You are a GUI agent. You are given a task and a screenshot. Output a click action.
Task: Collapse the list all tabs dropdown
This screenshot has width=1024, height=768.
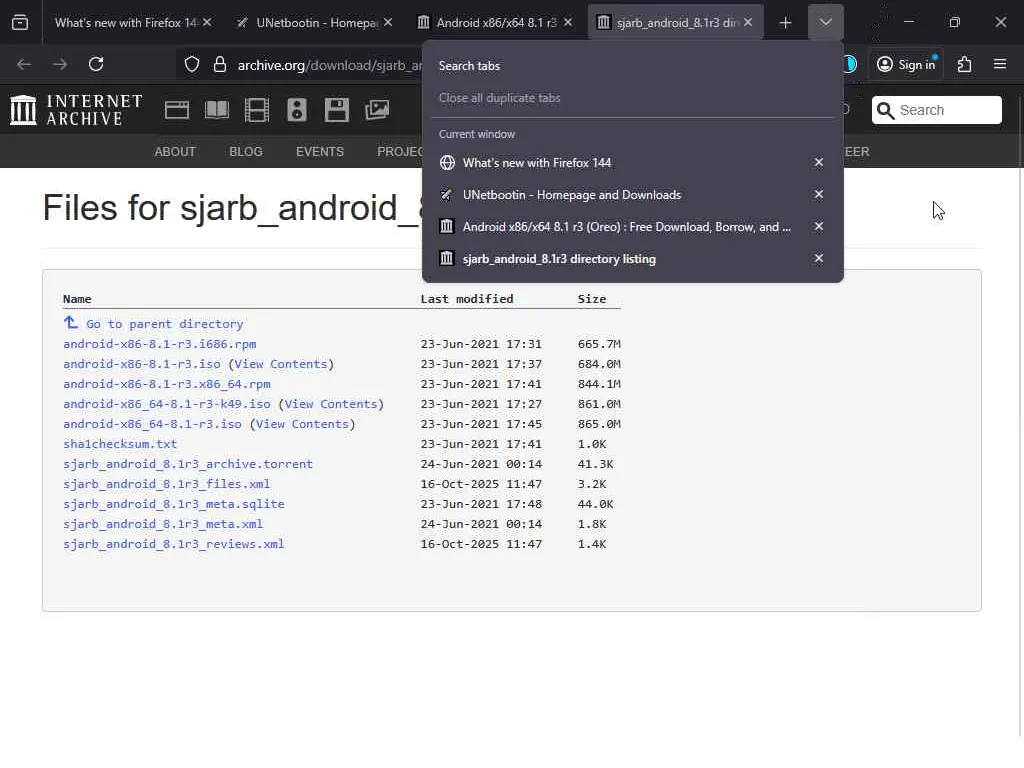coord(825,23)
